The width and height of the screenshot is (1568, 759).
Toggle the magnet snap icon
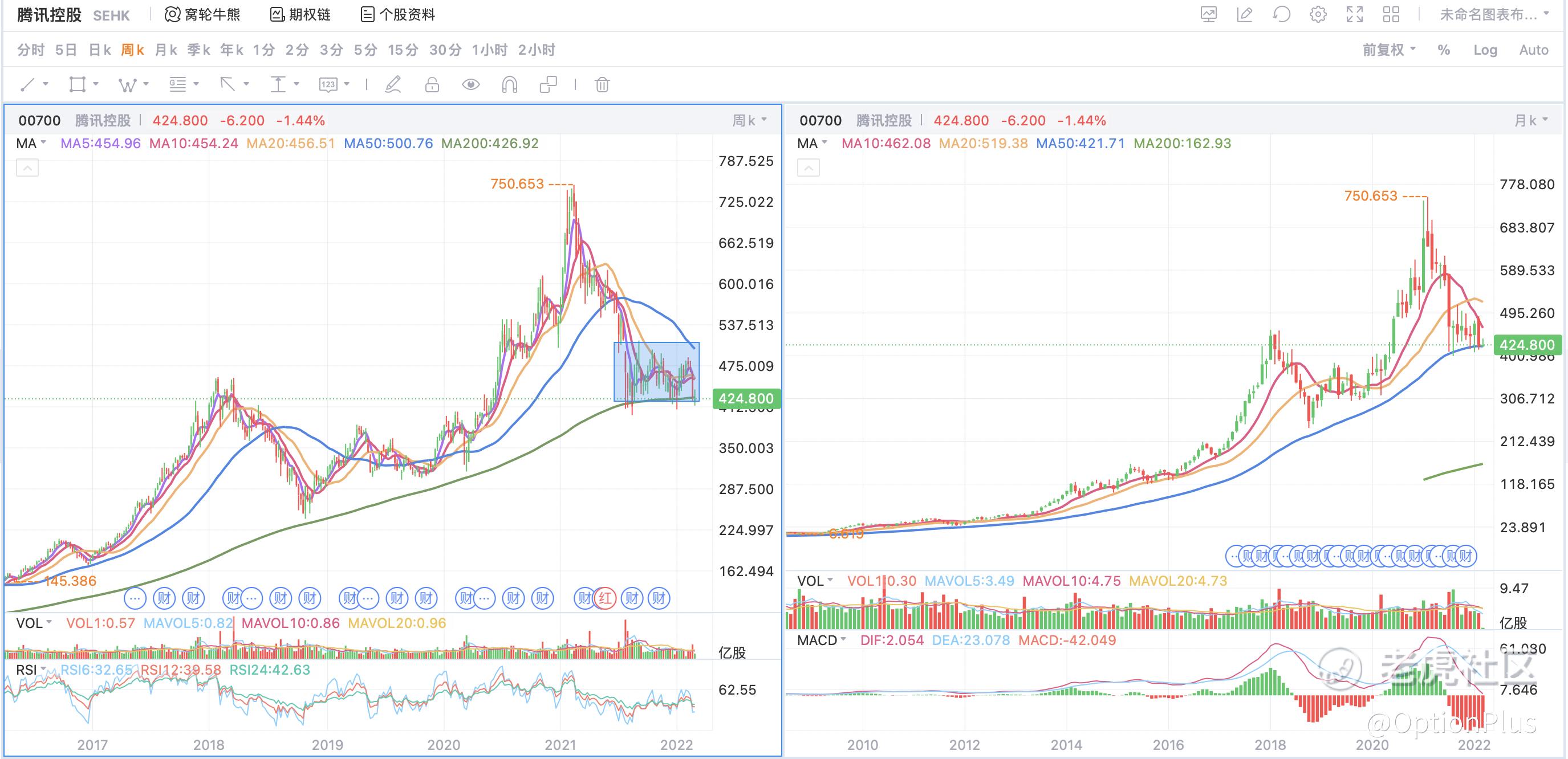(510, 84)
